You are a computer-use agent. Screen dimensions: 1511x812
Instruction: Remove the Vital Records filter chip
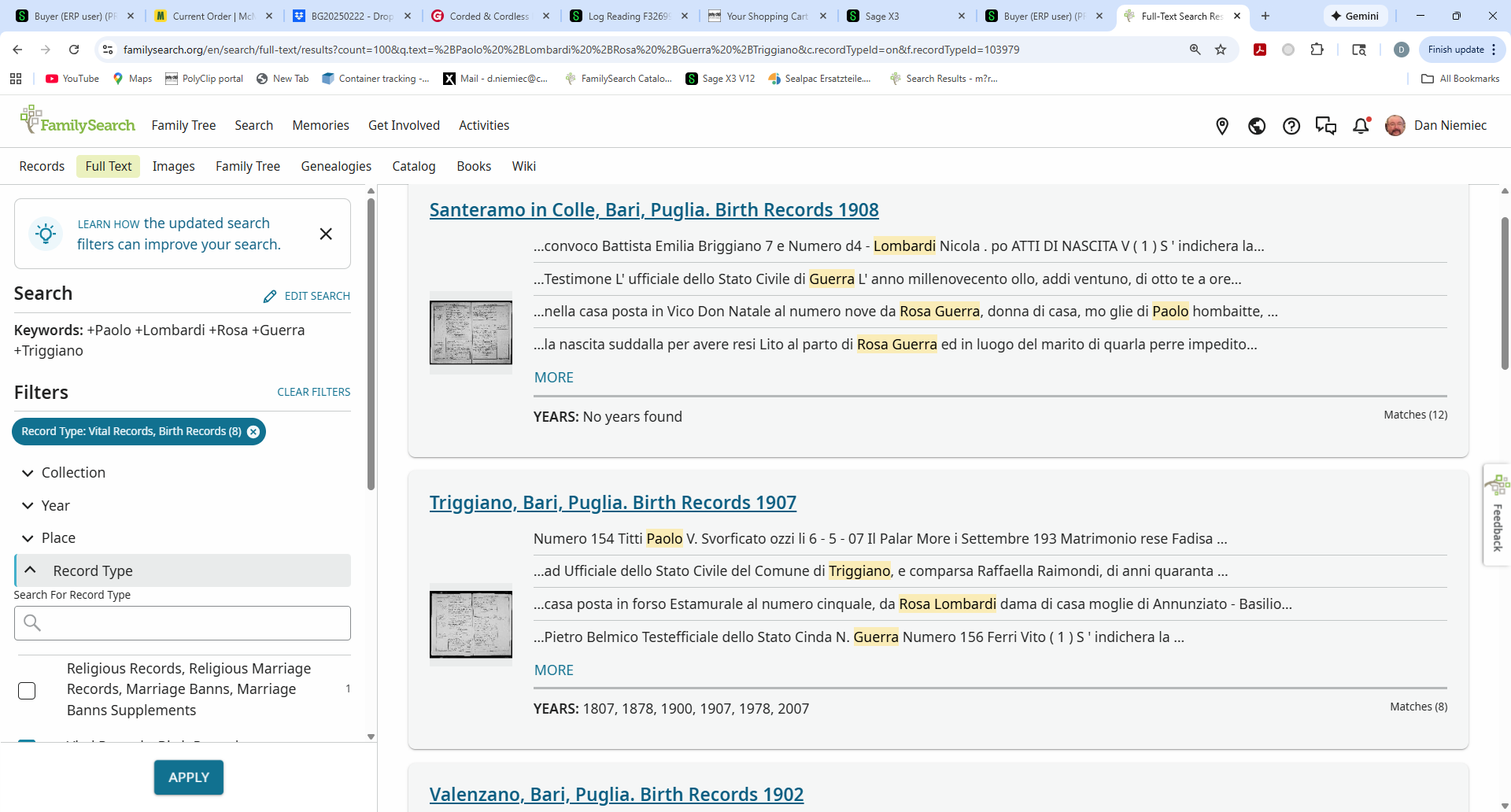tap(253, 432)
